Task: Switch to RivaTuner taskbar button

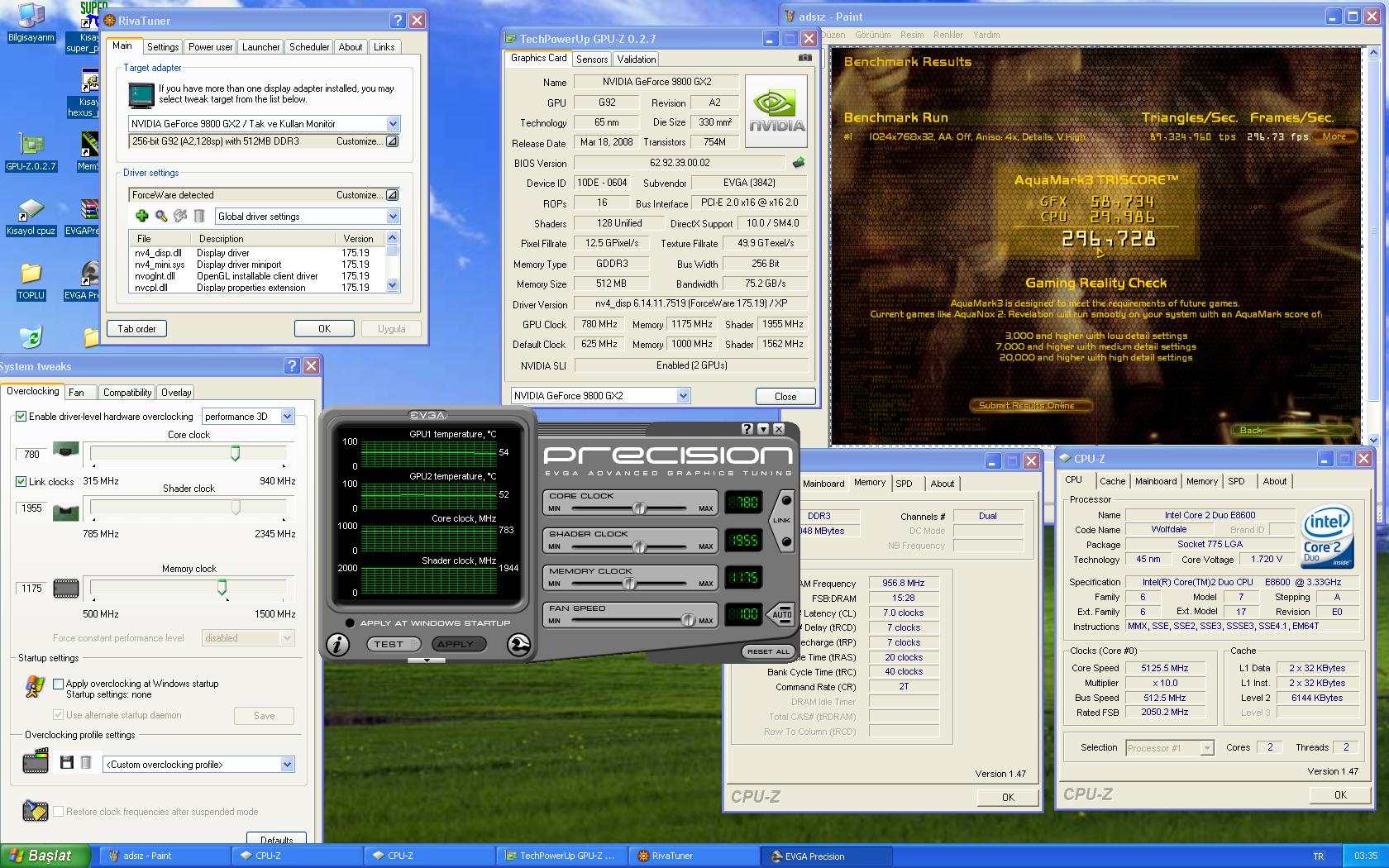Action: [x=693, y=856]
